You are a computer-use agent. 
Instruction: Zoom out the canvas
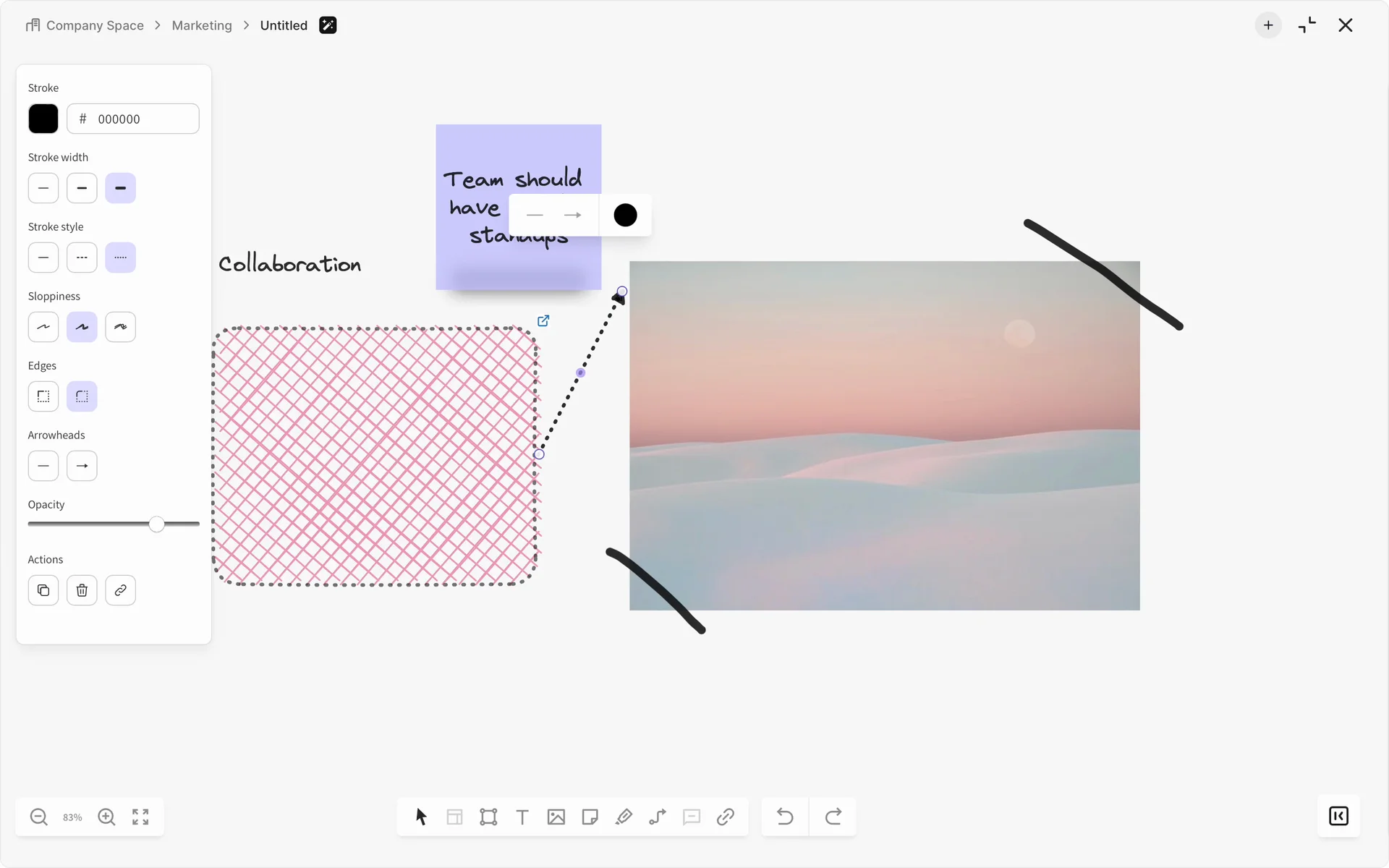coord(39,817)
